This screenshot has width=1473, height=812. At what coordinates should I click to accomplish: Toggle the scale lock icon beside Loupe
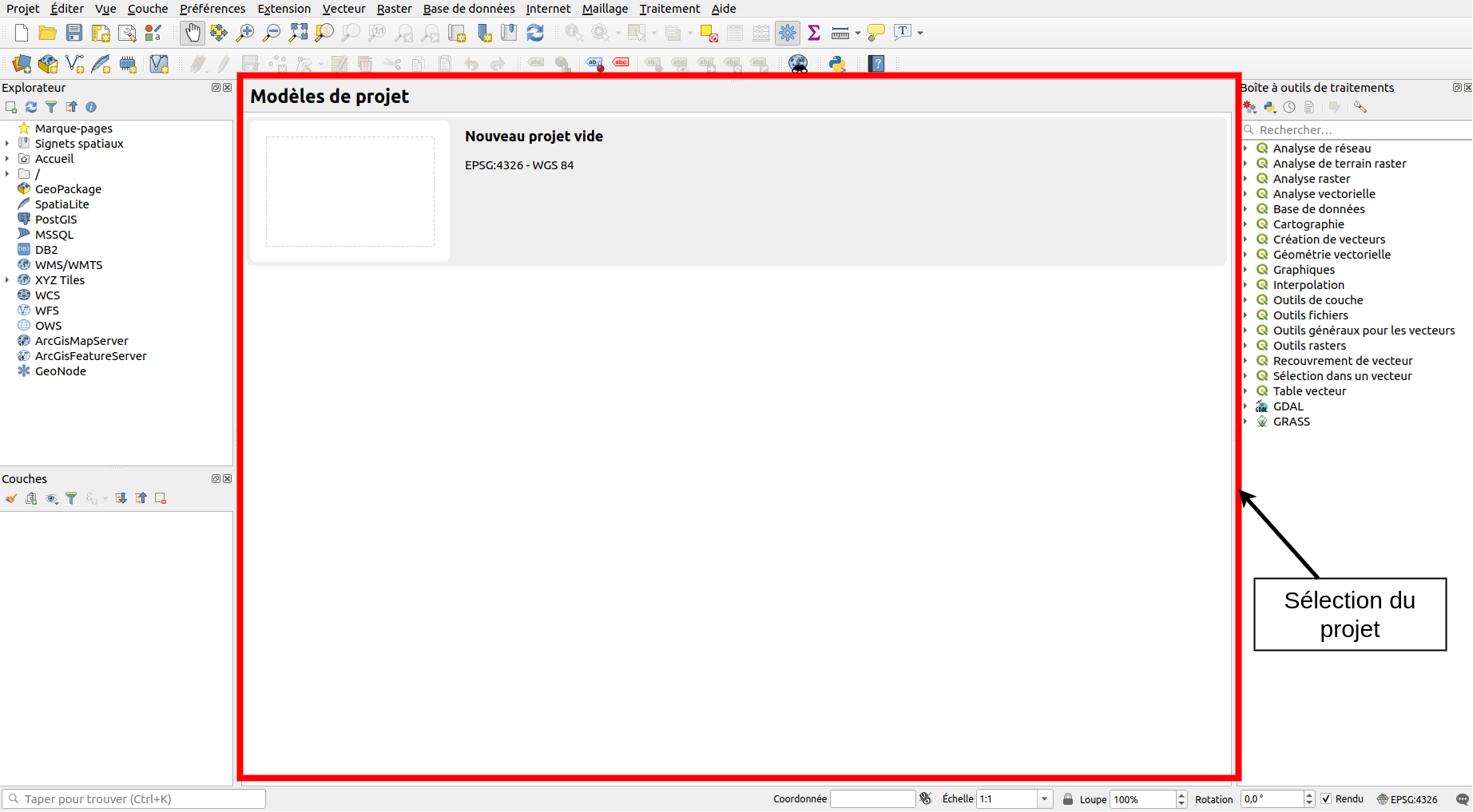pyautogui.click(x=1068, y=799)
